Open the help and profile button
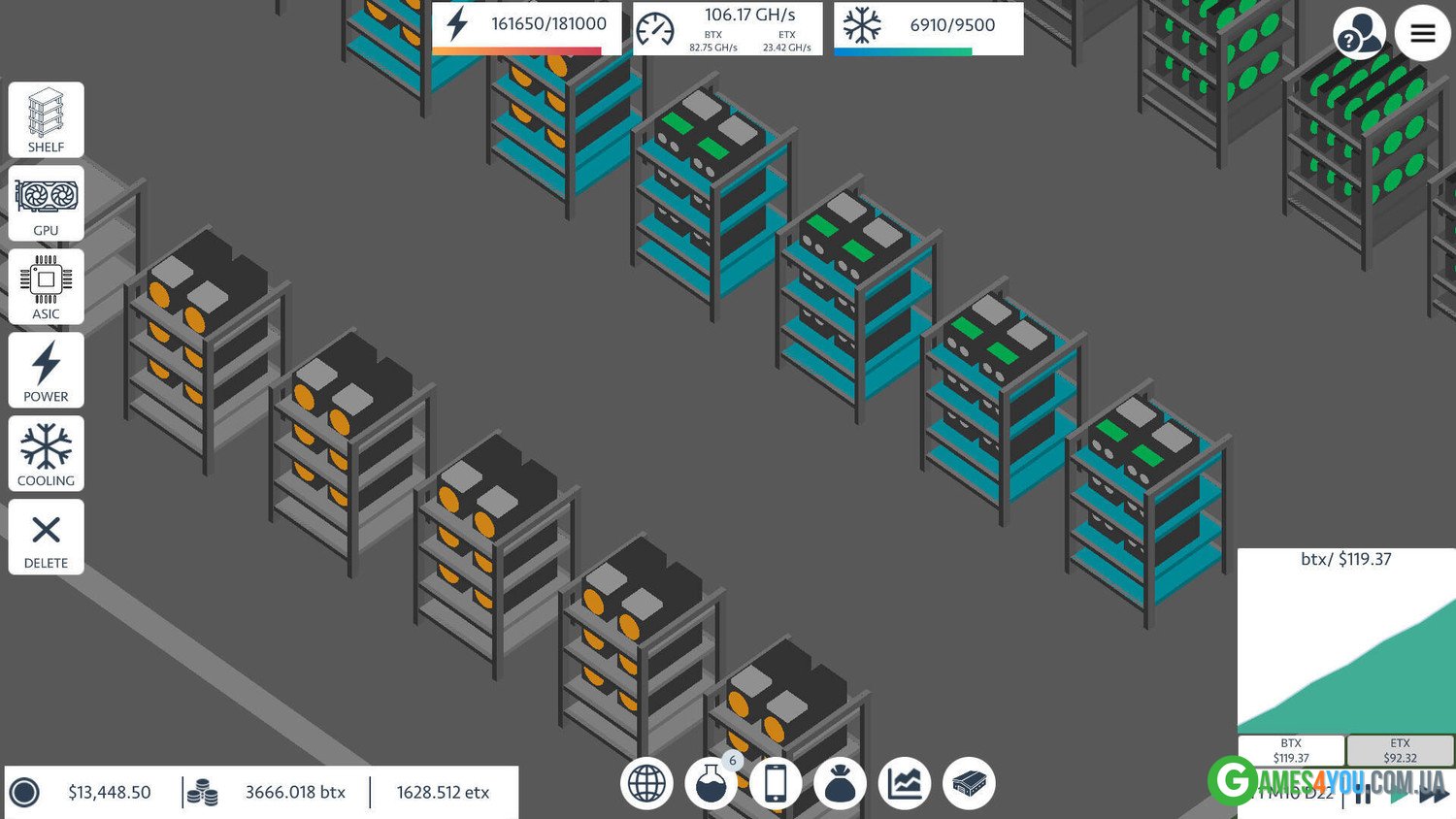The width and height of the screenshot is (1456, 819). pyautogui.click(x=1359, y=34)
